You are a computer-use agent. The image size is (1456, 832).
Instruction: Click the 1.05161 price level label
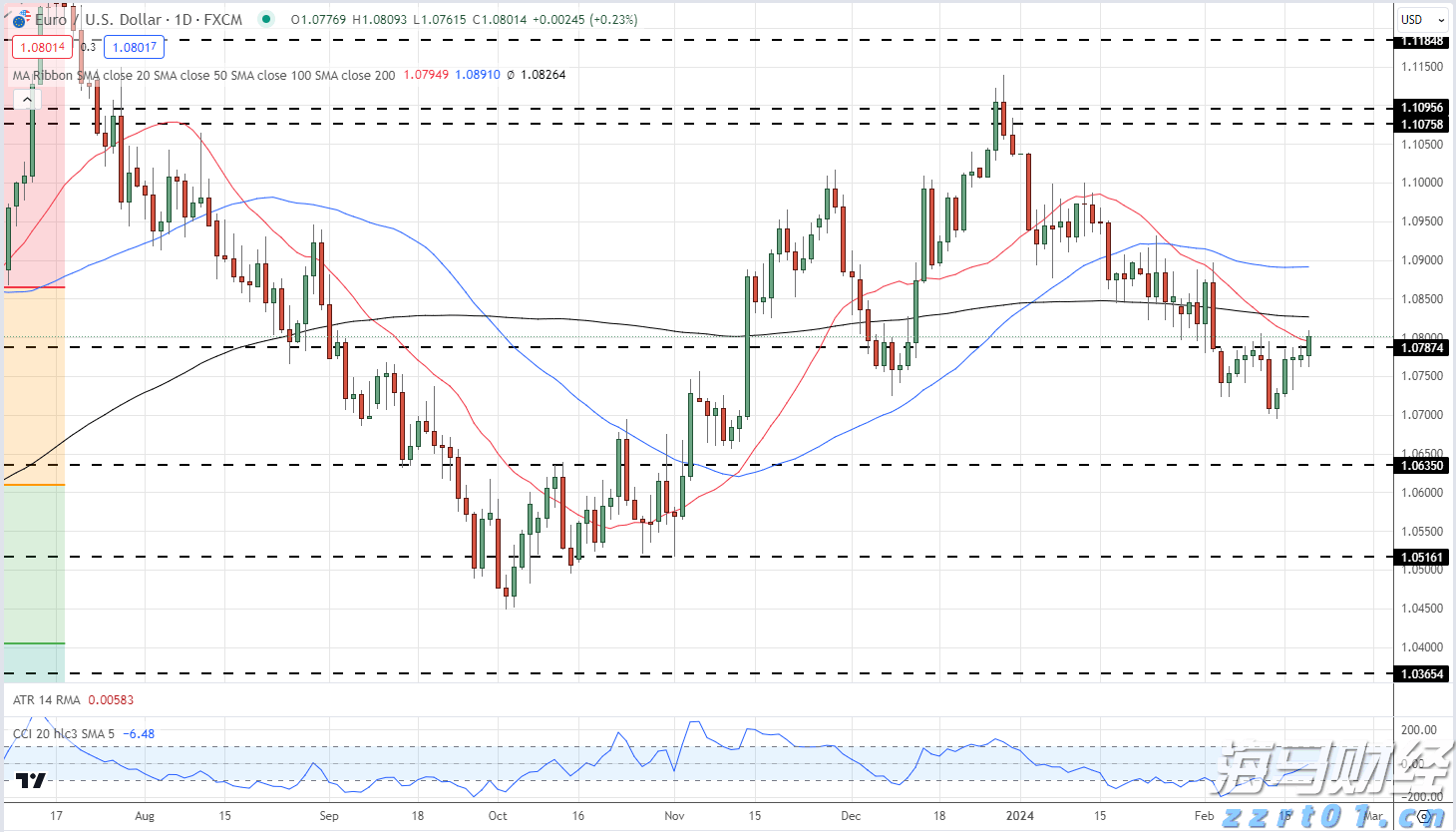coord(1422,558)
